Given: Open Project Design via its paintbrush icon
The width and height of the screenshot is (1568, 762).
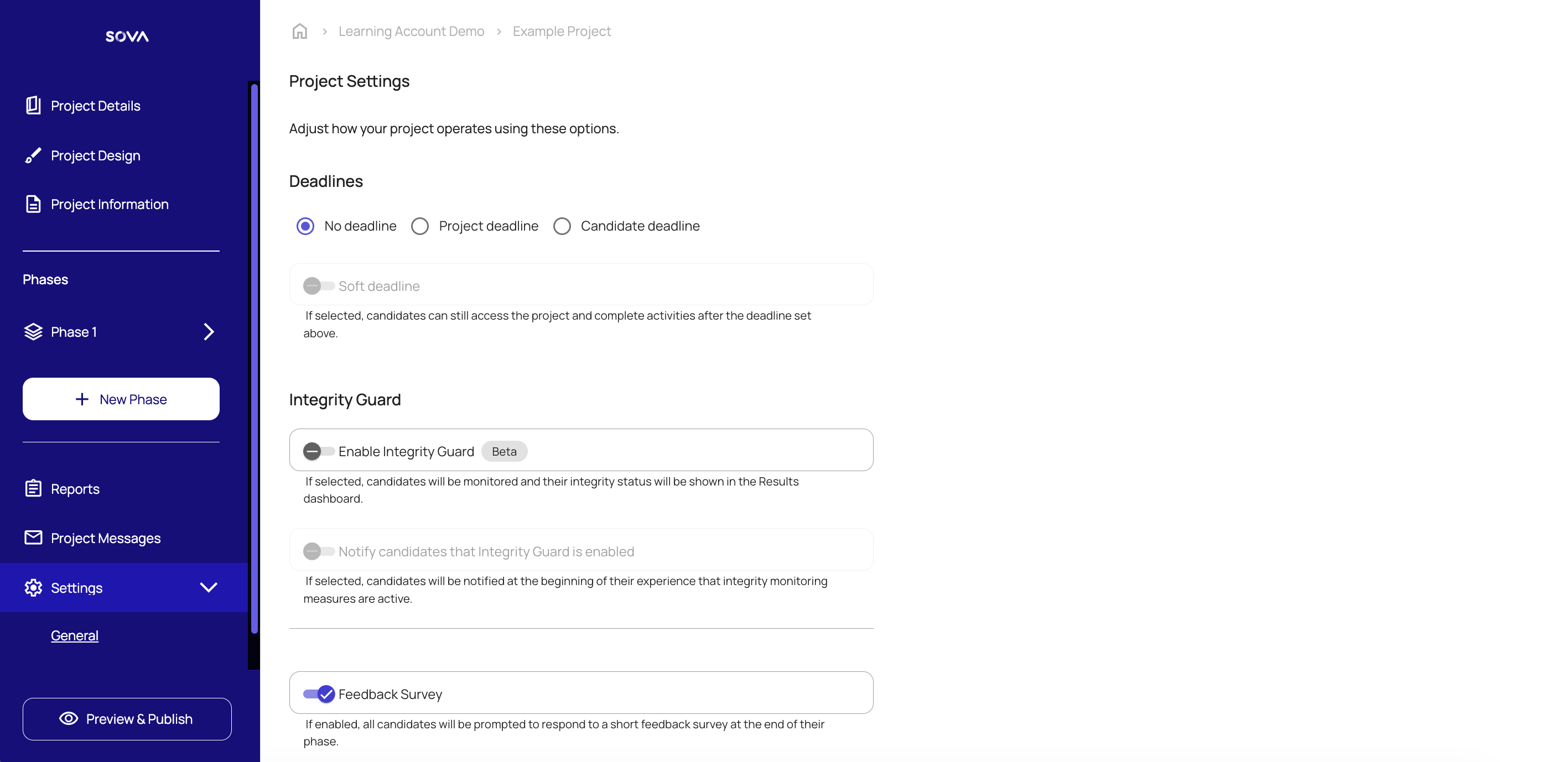Looking at the screenshot, I should coord(34,155).
